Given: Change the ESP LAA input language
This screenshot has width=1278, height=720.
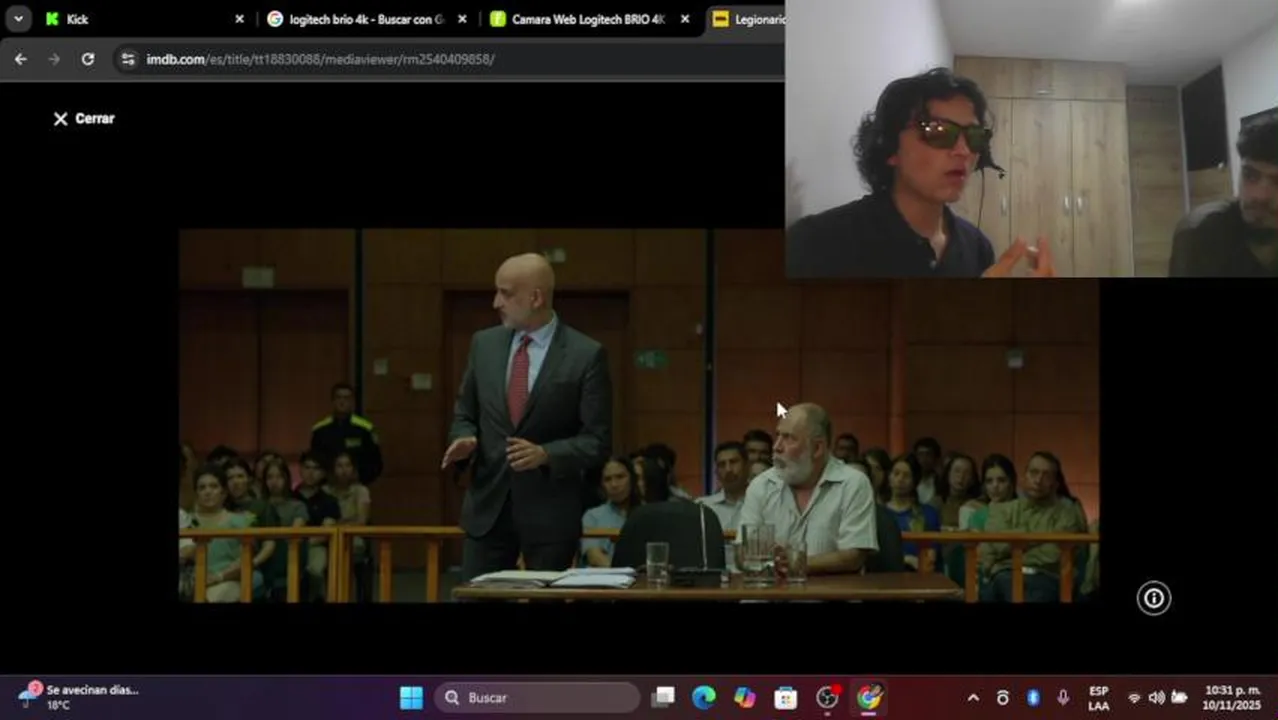Looking at the screenshot, I should pos(1098,698).
